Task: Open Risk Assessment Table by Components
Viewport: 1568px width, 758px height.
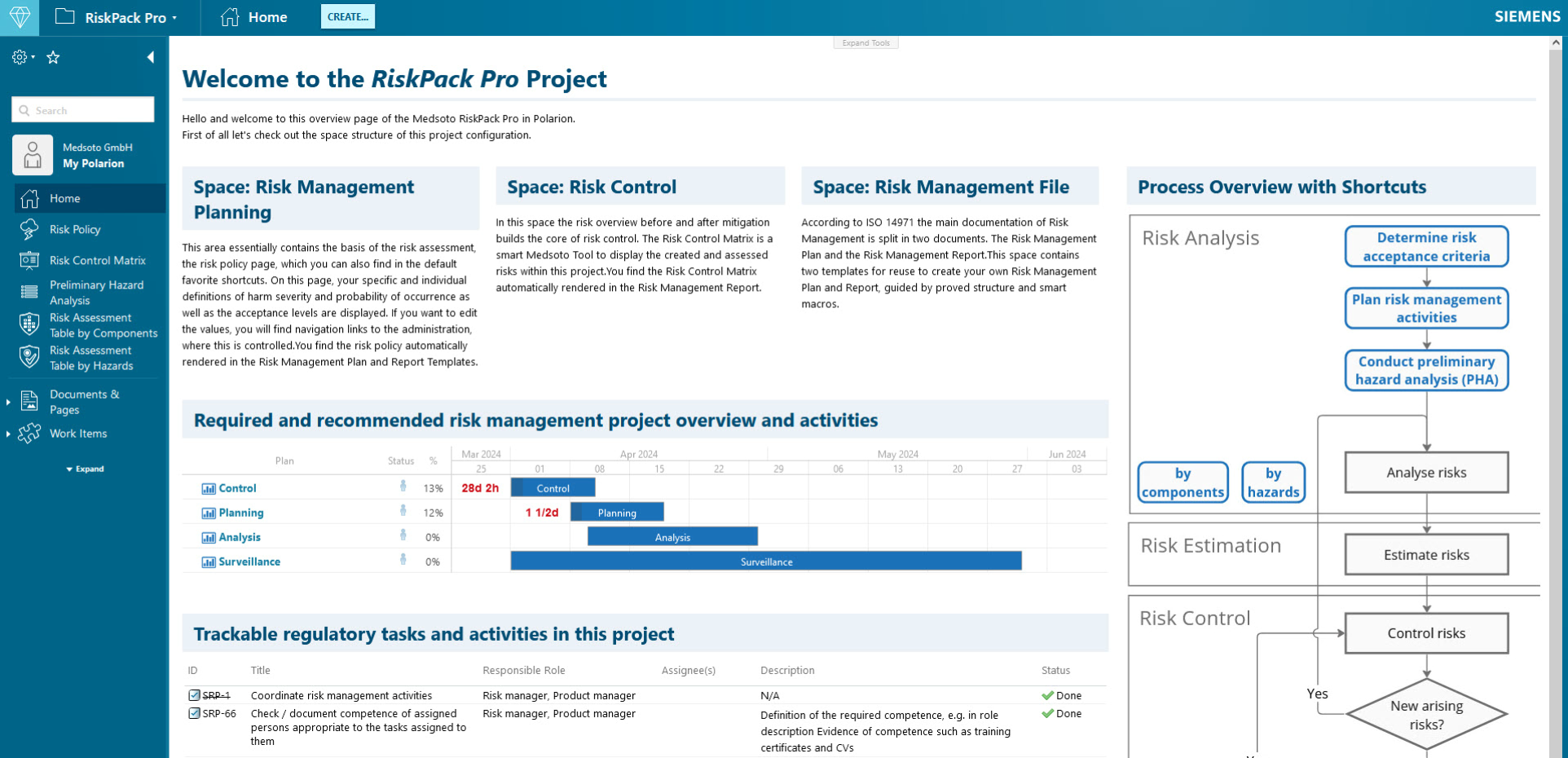Action: click(x=104, y=325)
